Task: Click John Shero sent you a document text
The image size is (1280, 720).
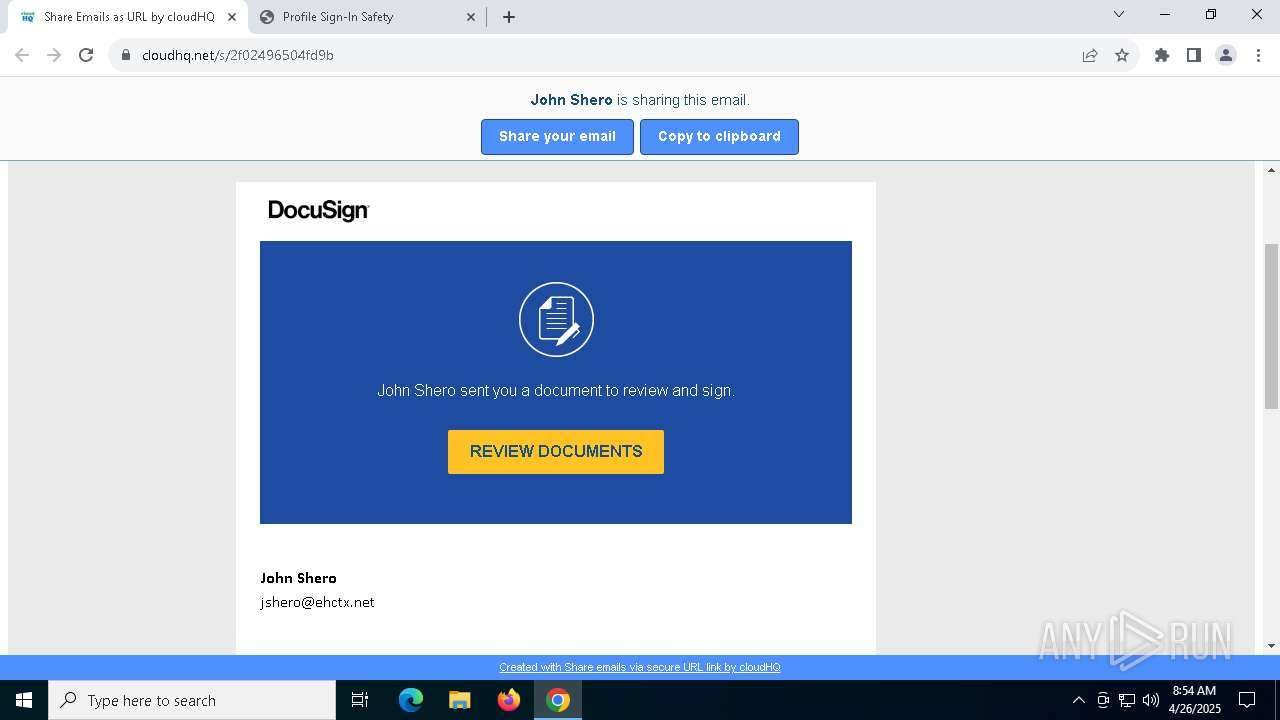Action: [x=556, y=390]
